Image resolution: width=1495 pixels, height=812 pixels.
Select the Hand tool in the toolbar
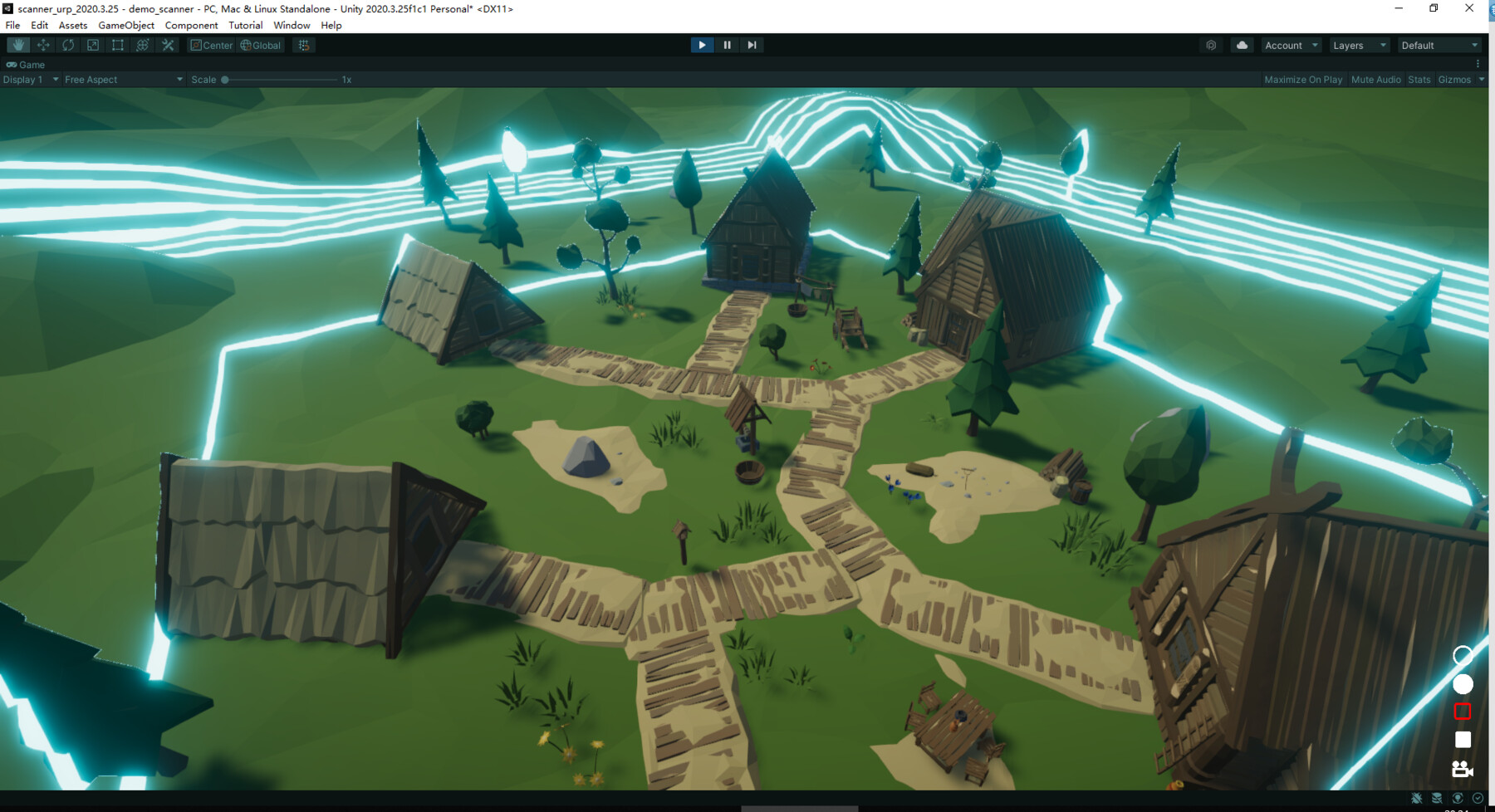18,45
